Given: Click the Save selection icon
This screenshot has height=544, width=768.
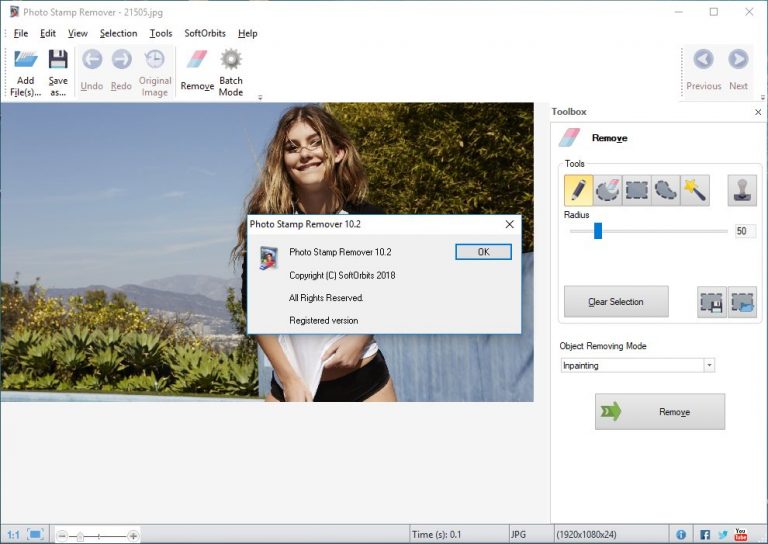Looking at the screenshot, I should pos(712,302).
